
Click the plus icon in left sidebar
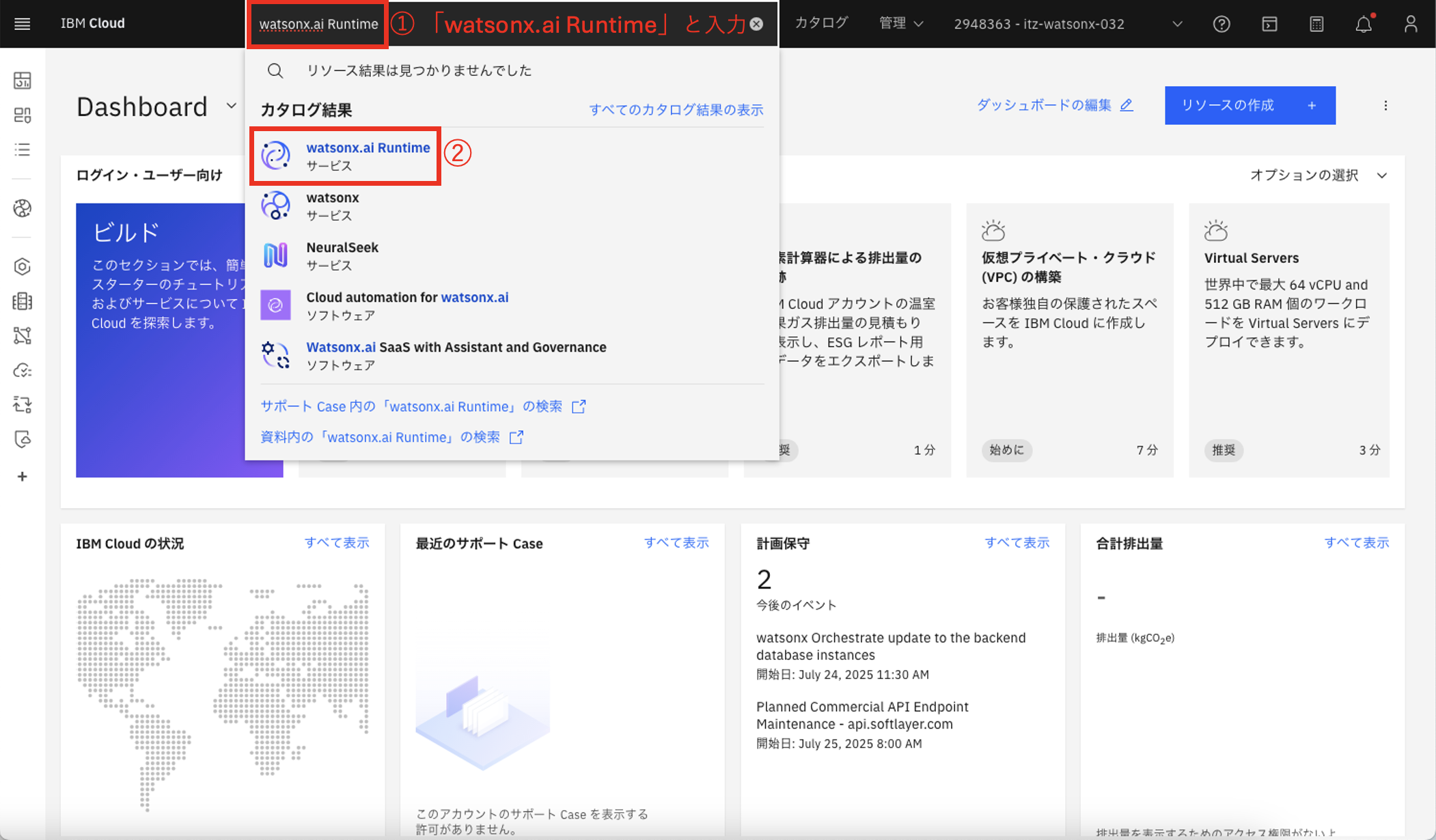tap(22, 476)
